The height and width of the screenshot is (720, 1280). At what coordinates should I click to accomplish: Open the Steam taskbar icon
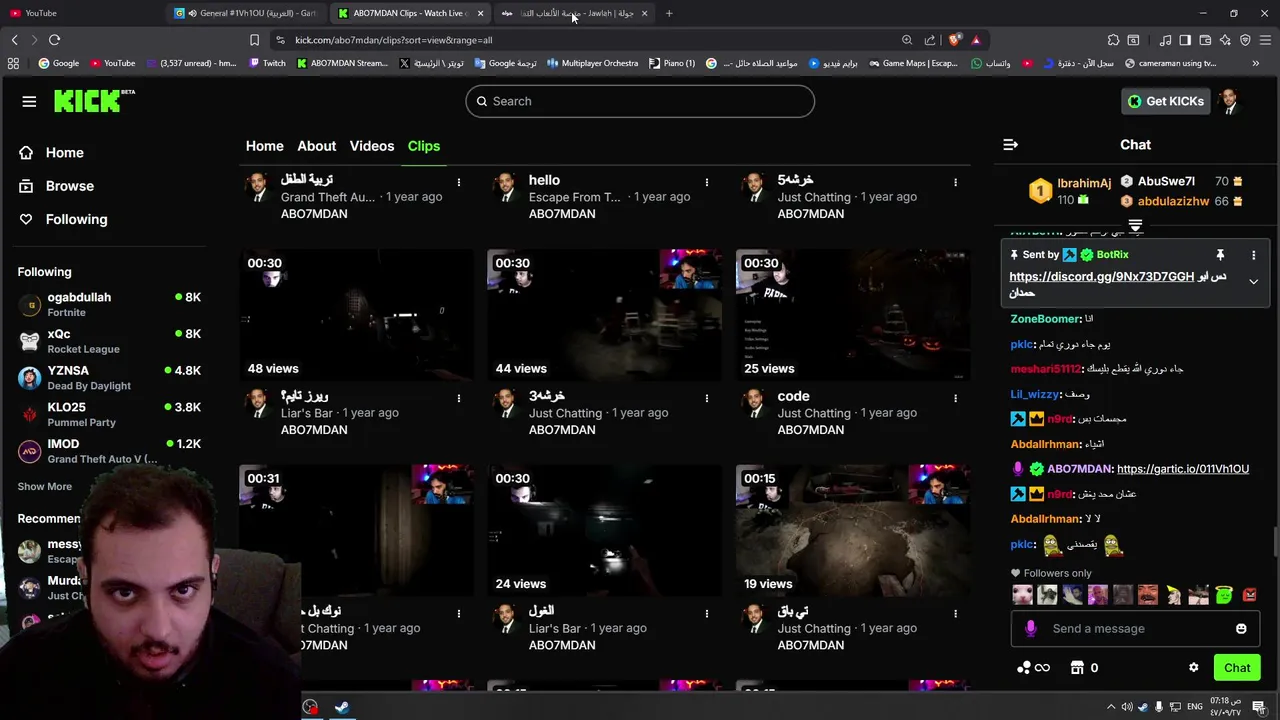click(x=341, y=707)
